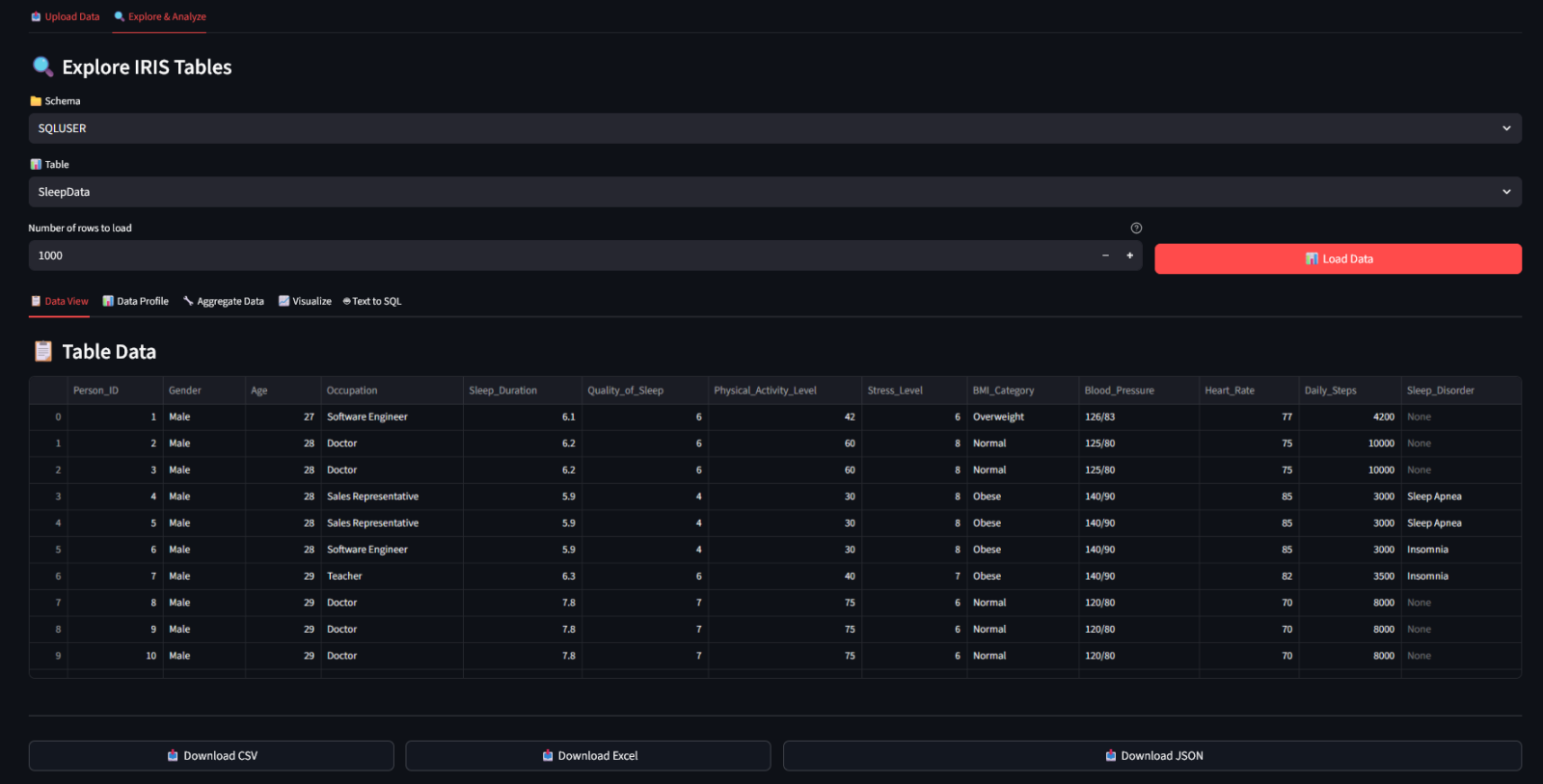Viewport: 1543px width, 784px height.
Task: Click the Sleep_Disorder column header
Action: pyautogui.click(x=1440, y=391)
